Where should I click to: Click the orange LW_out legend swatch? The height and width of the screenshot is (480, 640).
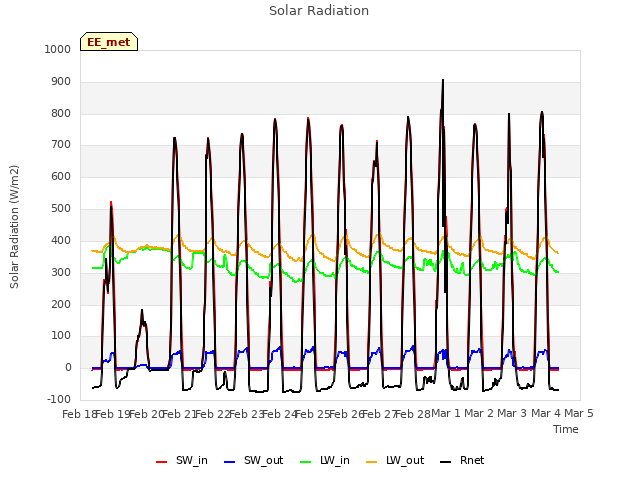[x=371, y=462]
